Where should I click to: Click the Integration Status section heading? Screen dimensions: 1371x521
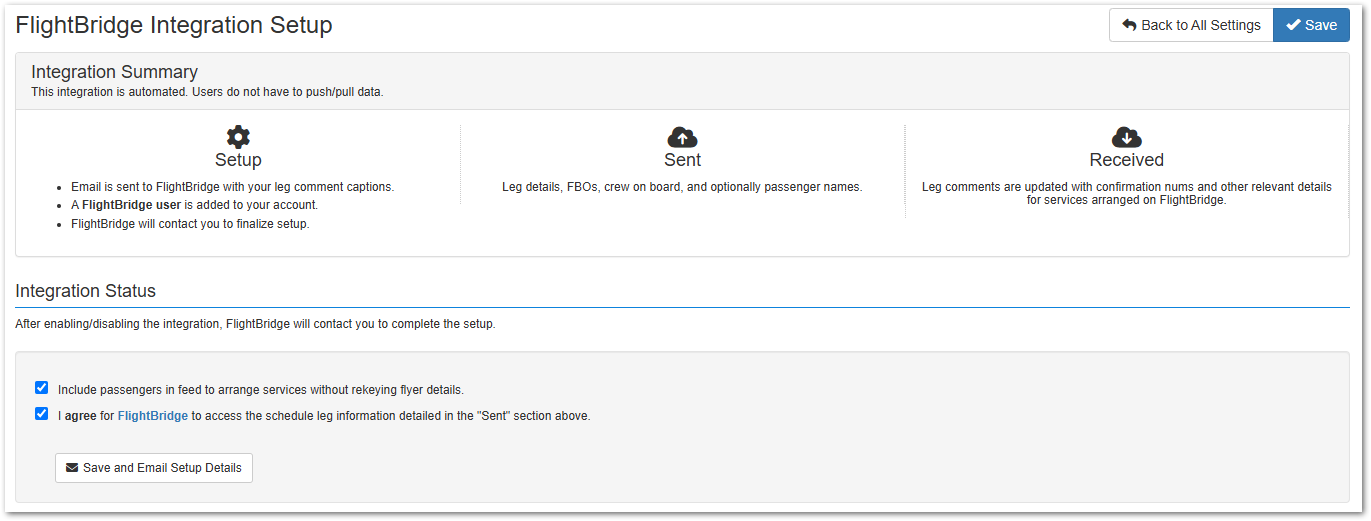click(86, 291)
